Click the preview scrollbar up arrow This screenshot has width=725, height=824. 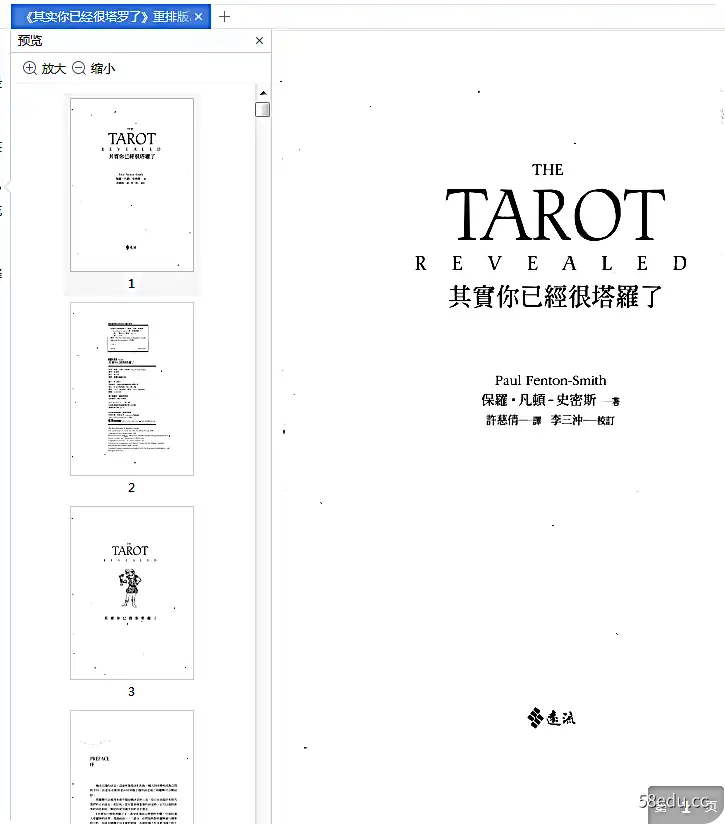click(x=263, y=93)
